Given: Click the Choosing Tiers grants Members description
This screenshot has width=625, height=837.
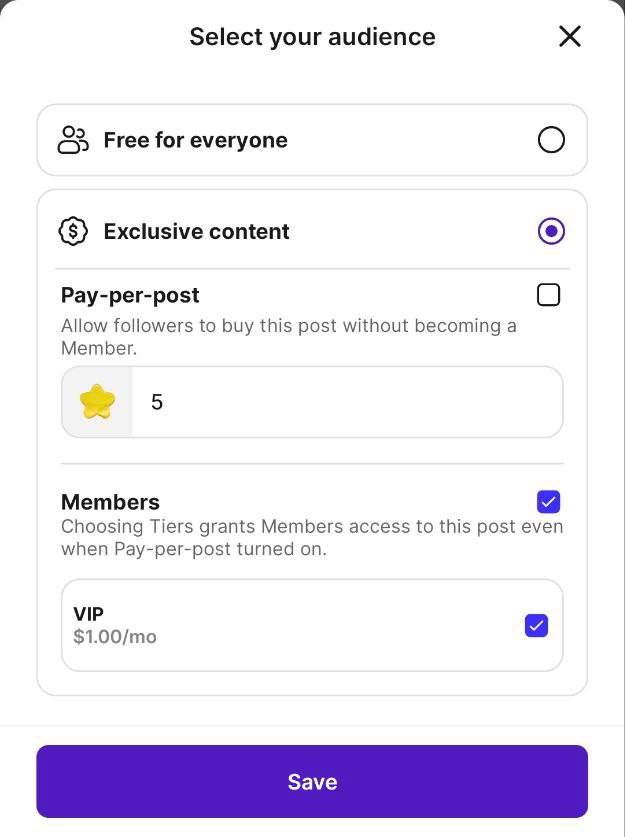Looking at the screenshot, I should click(x=312, y=538).
